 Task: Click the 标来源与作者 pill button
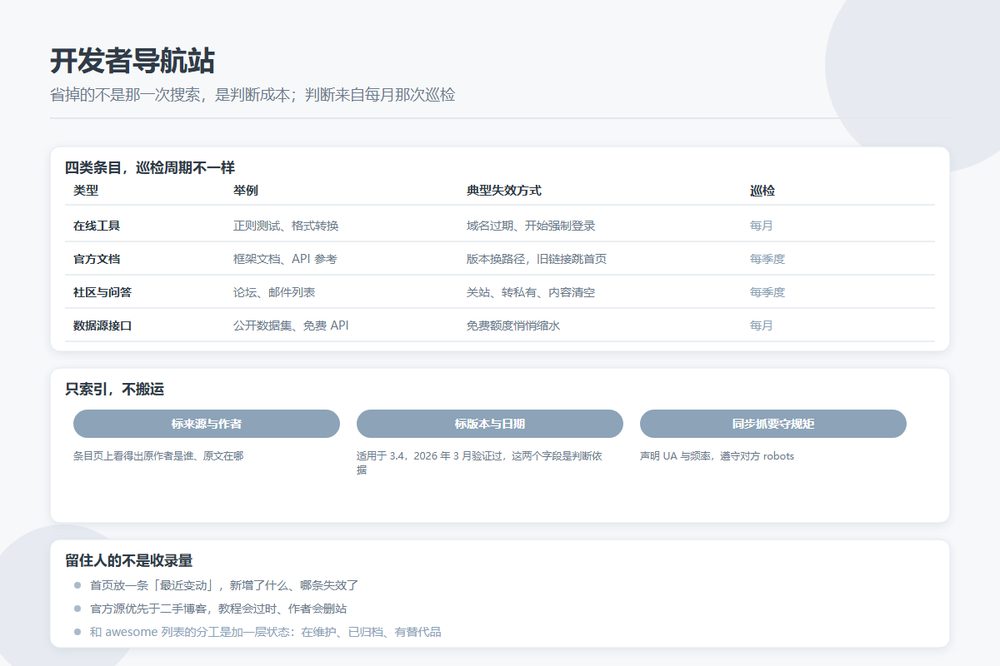click(206, 424)
